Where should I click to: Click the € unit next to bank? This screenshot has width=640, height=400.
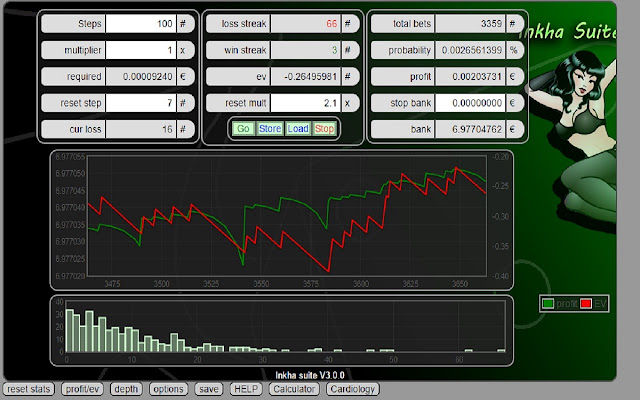[512, 129]
